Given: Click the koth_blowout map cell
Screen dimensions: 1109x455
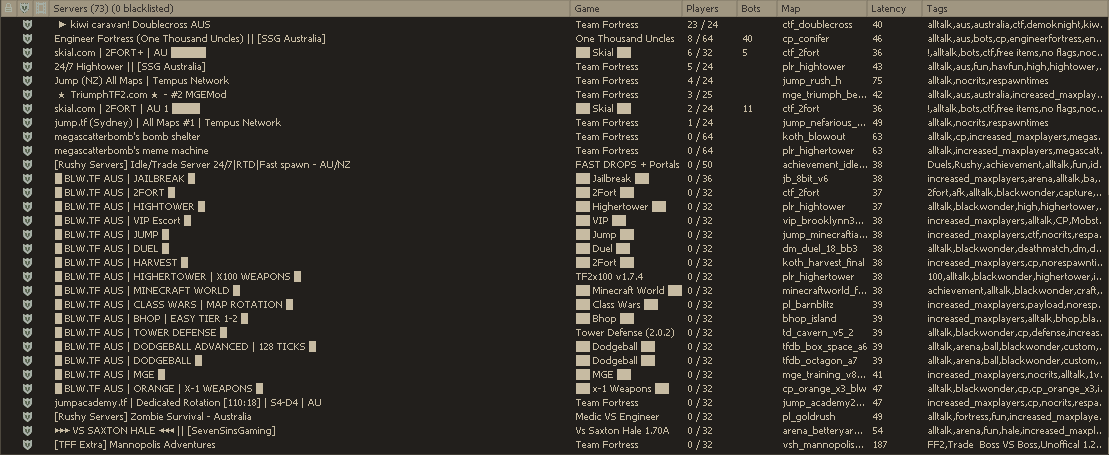Looking at the screenshot, I should (x=813, y=137).
